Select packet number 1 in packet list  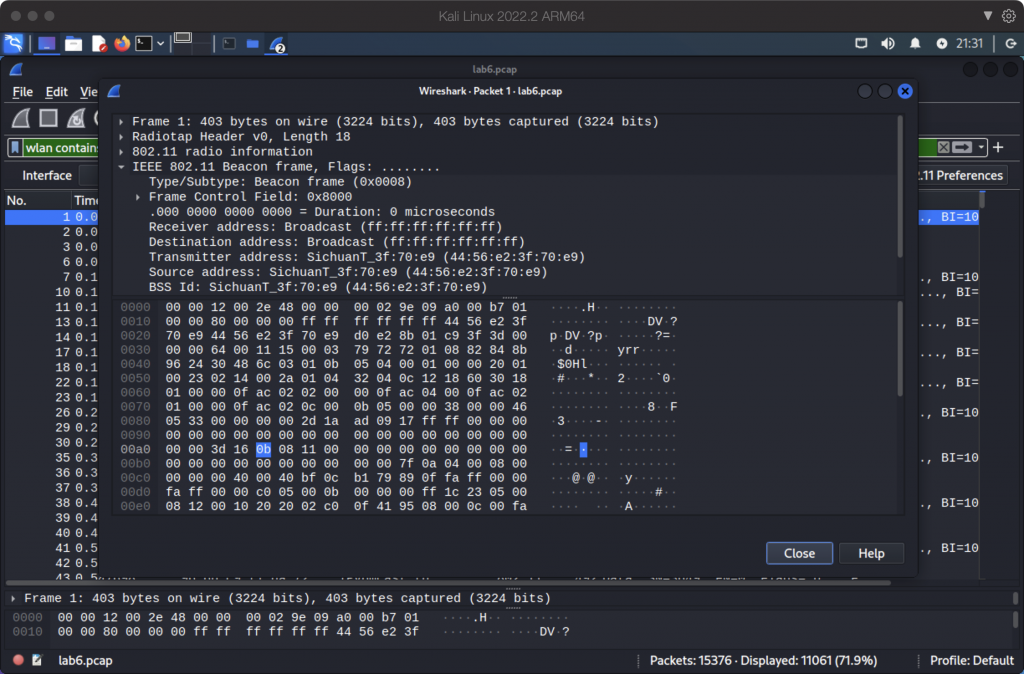click(x=52, y=217)
